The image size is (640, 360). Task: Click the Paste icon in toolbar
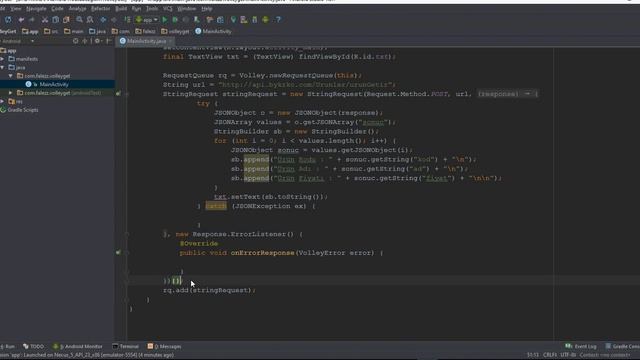66,20
